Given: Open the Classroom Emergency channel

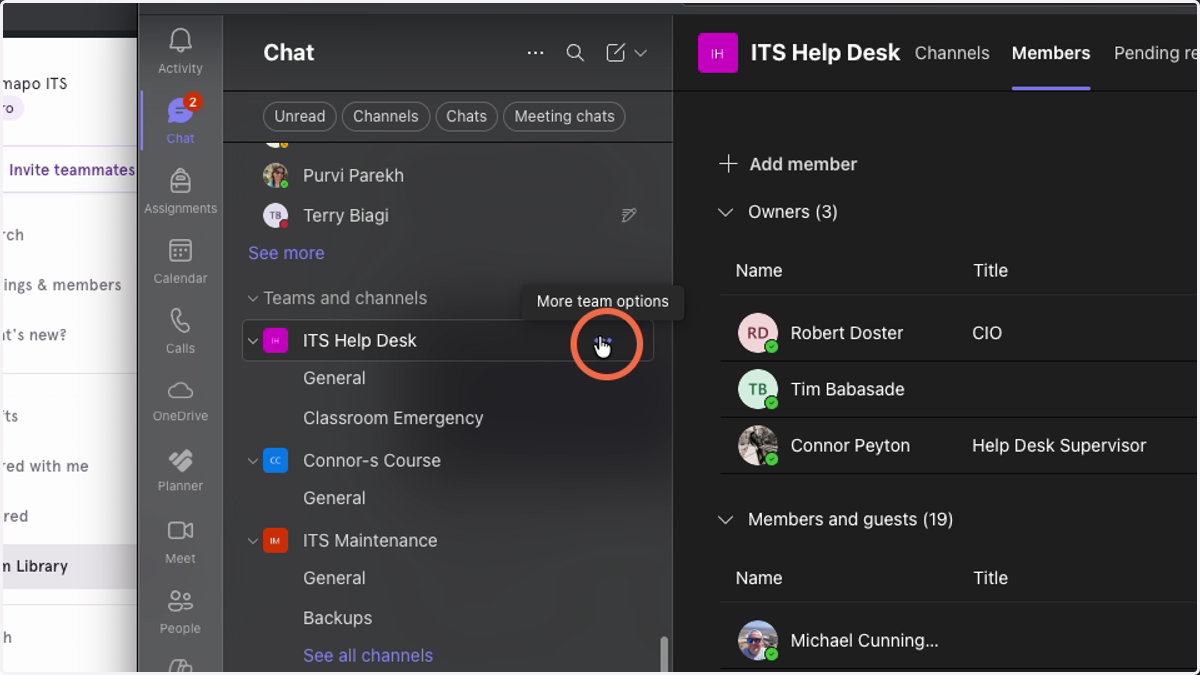Looking at the screenshot, I should [393, 418].
